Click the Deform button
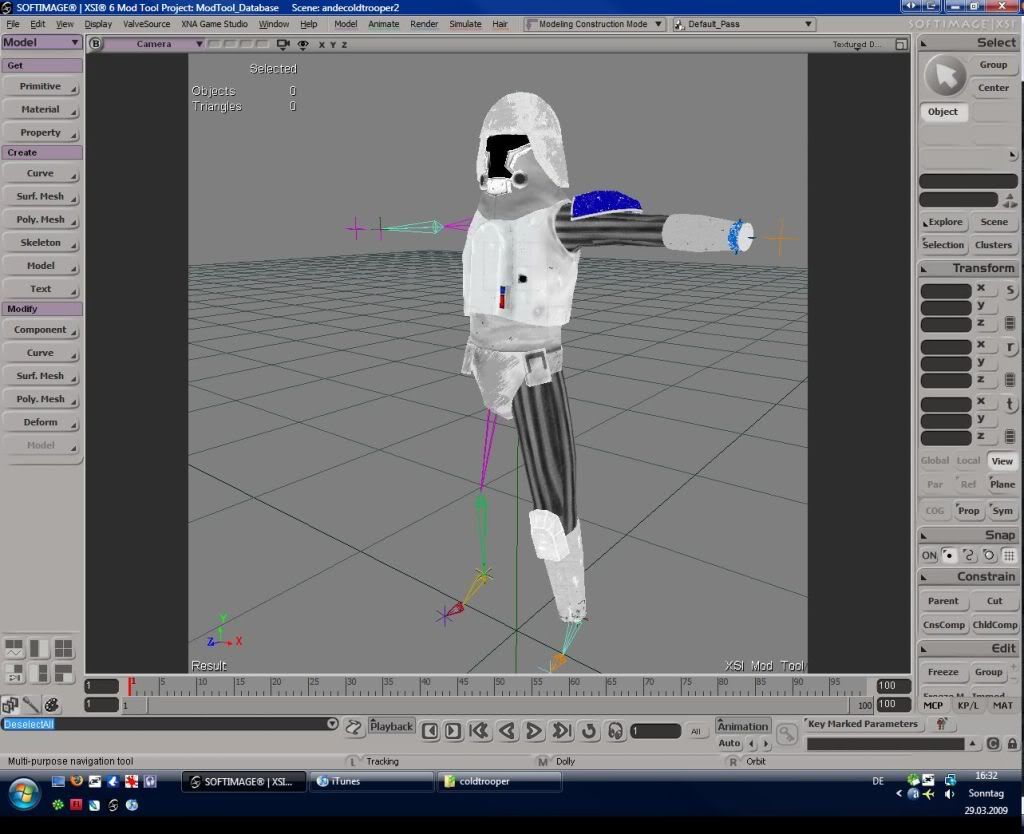 [x=41, y=422]
